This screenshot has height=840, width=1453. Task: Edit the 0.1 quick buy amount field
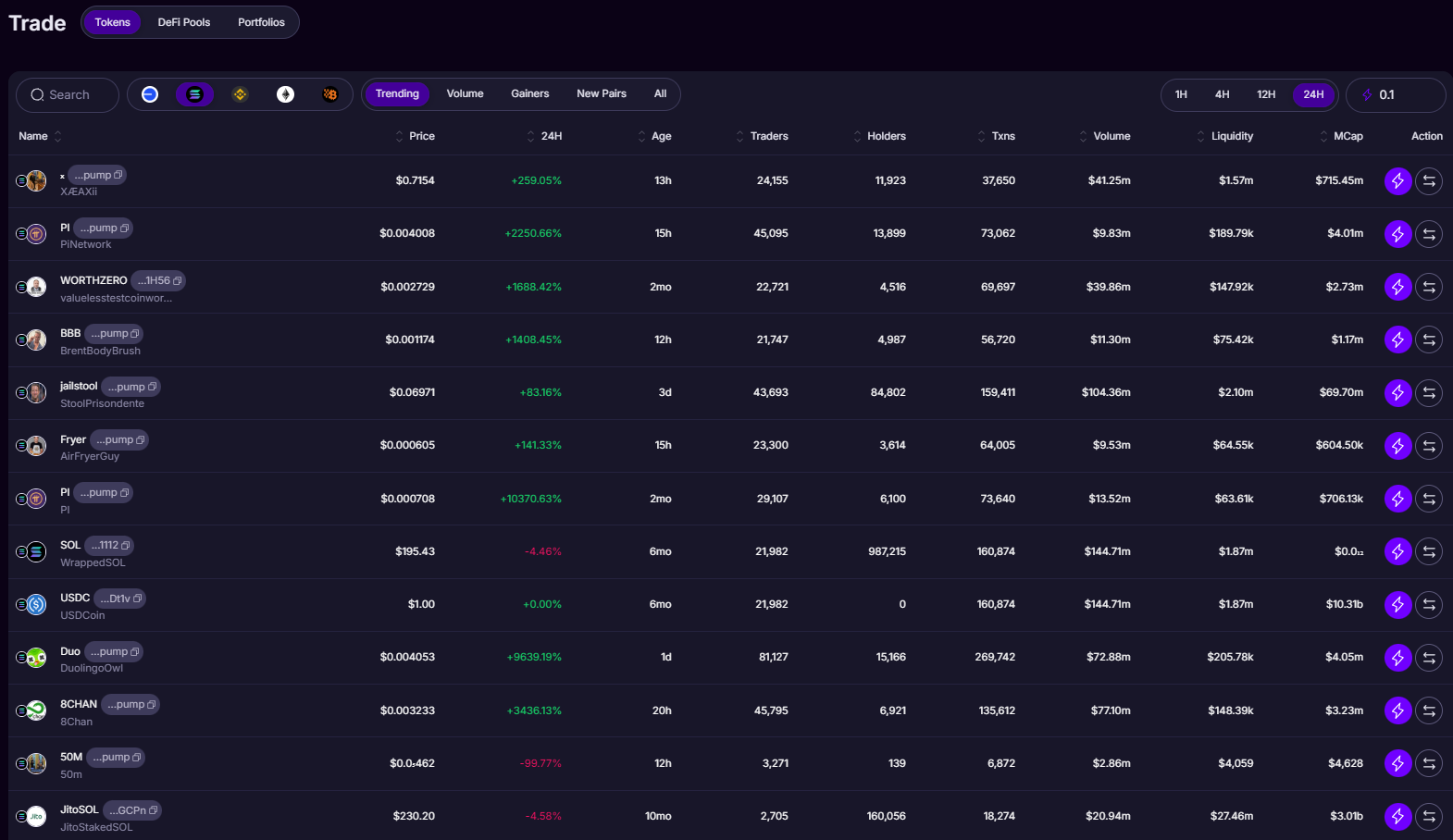[x=1396, y=94]
